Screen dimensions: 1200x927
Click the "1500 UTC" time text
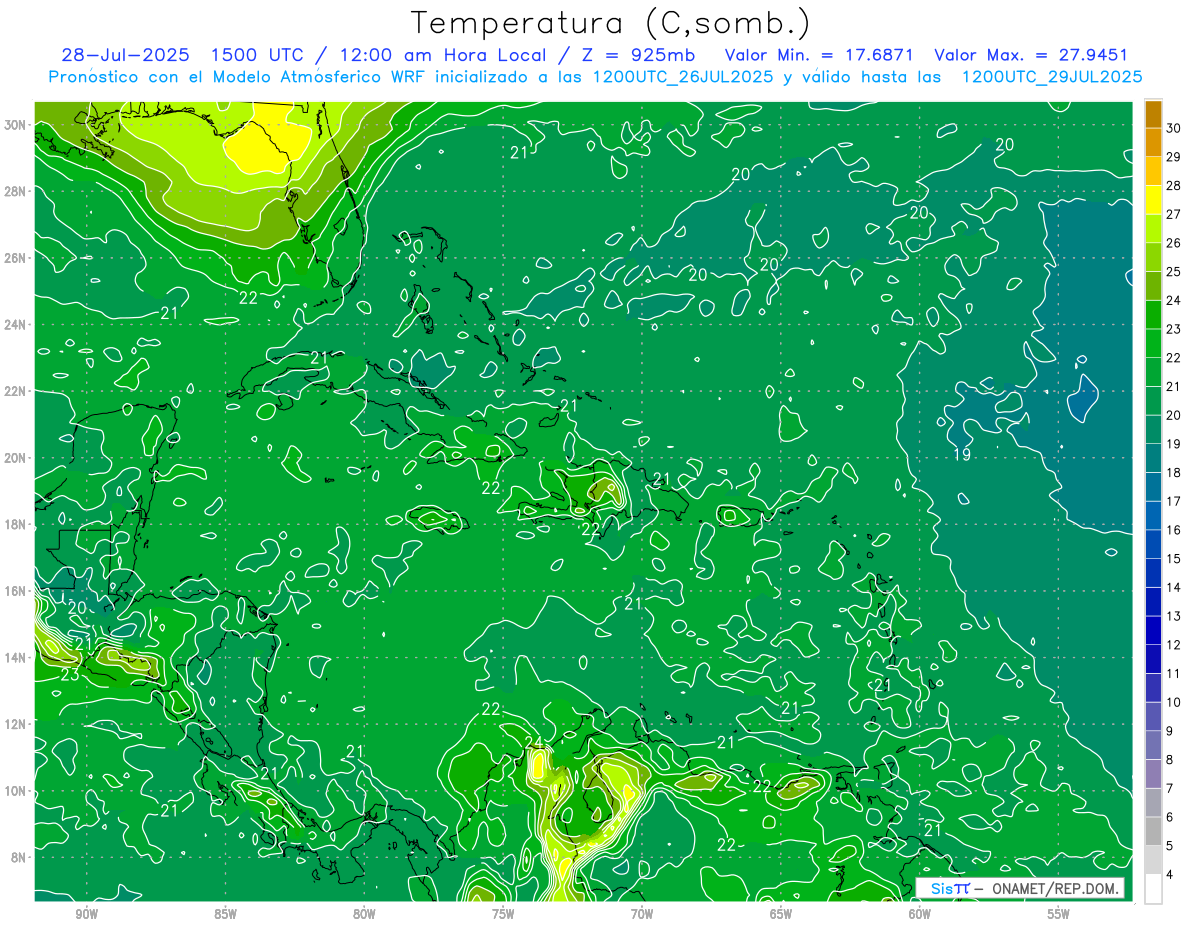coord(258,55)
